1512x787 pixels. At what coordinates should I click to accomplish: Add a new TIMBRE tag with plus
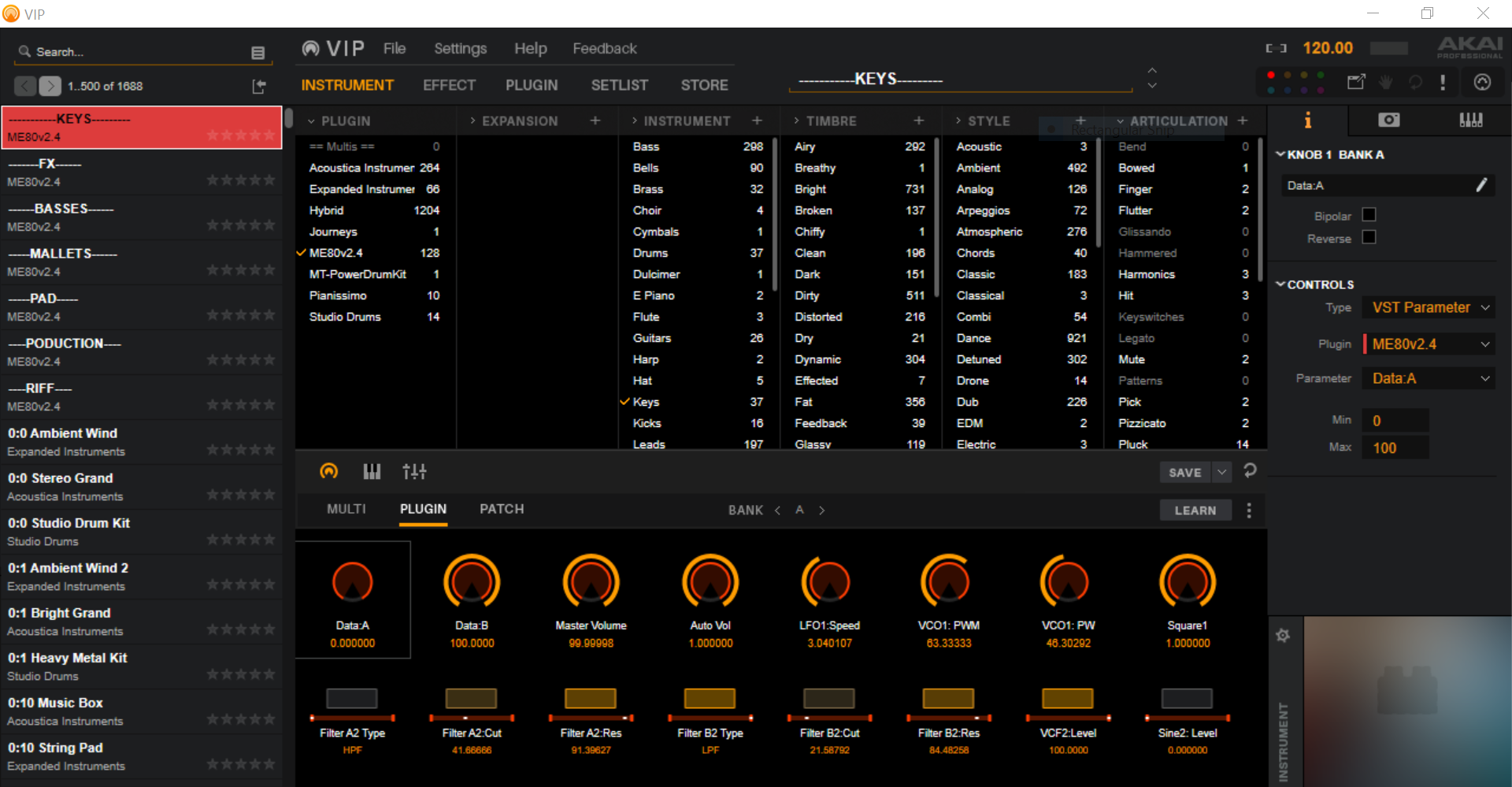click(x=919, y=121)
